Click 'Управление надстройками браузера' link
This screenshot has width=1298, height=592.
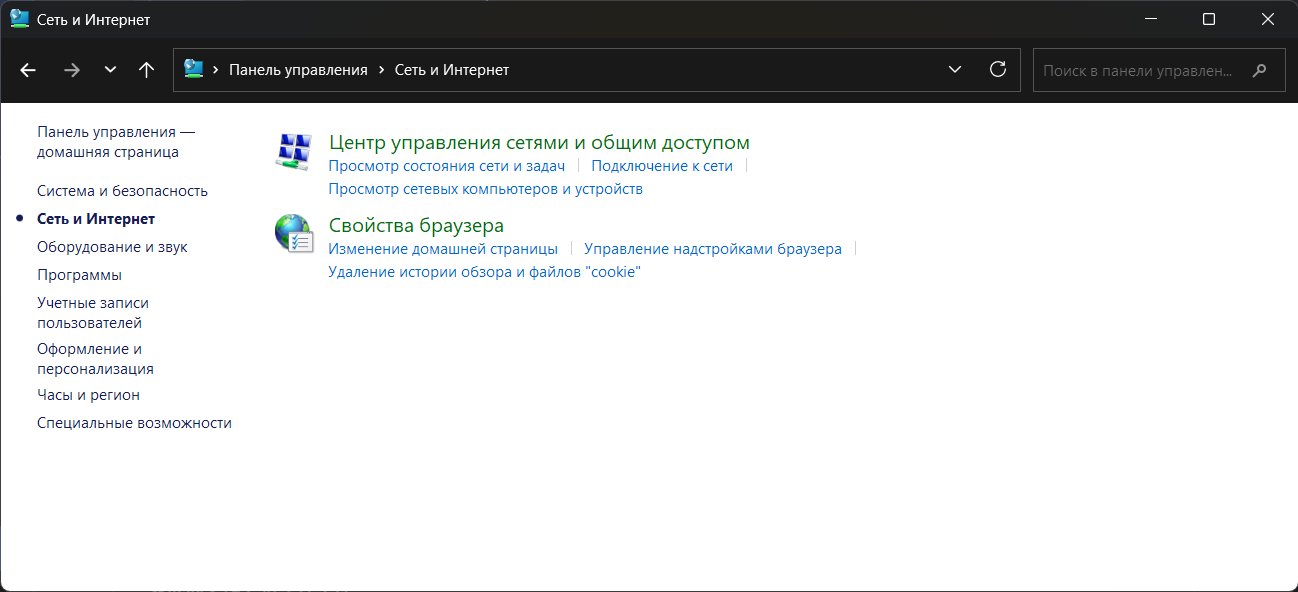click(712, 249)
